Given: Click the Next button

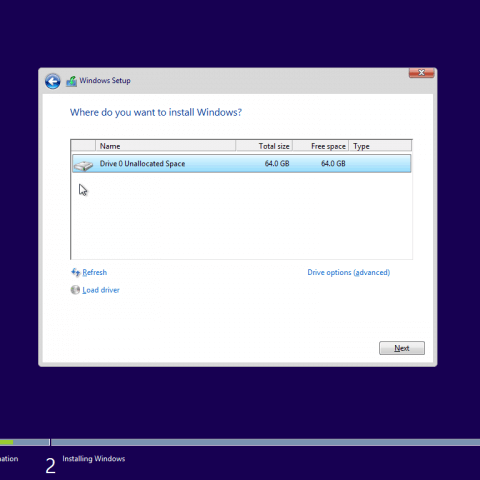Looking at the screenshot, I should (x=402, y=348).
